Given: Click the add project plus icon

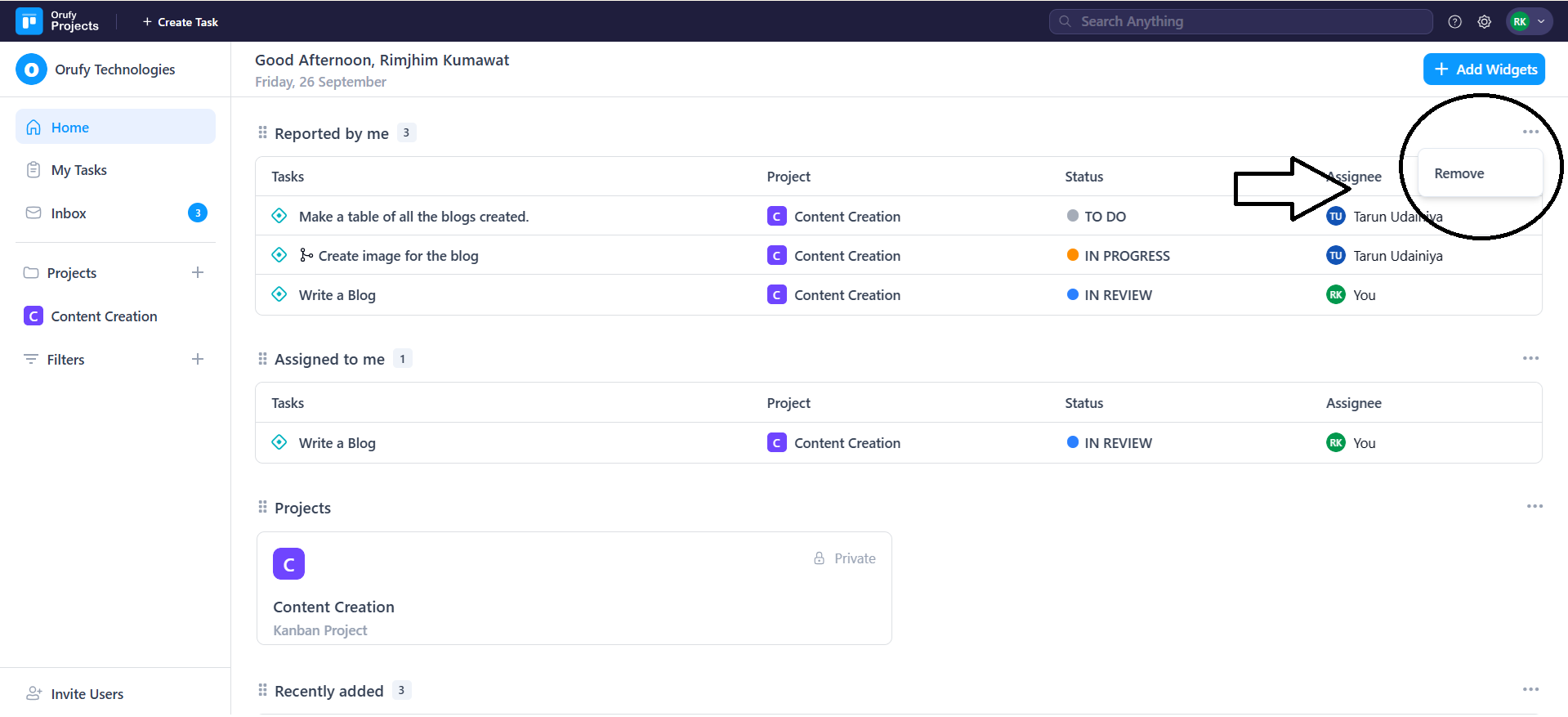Looking at the screenshot, I should click(x=198, y=272).
